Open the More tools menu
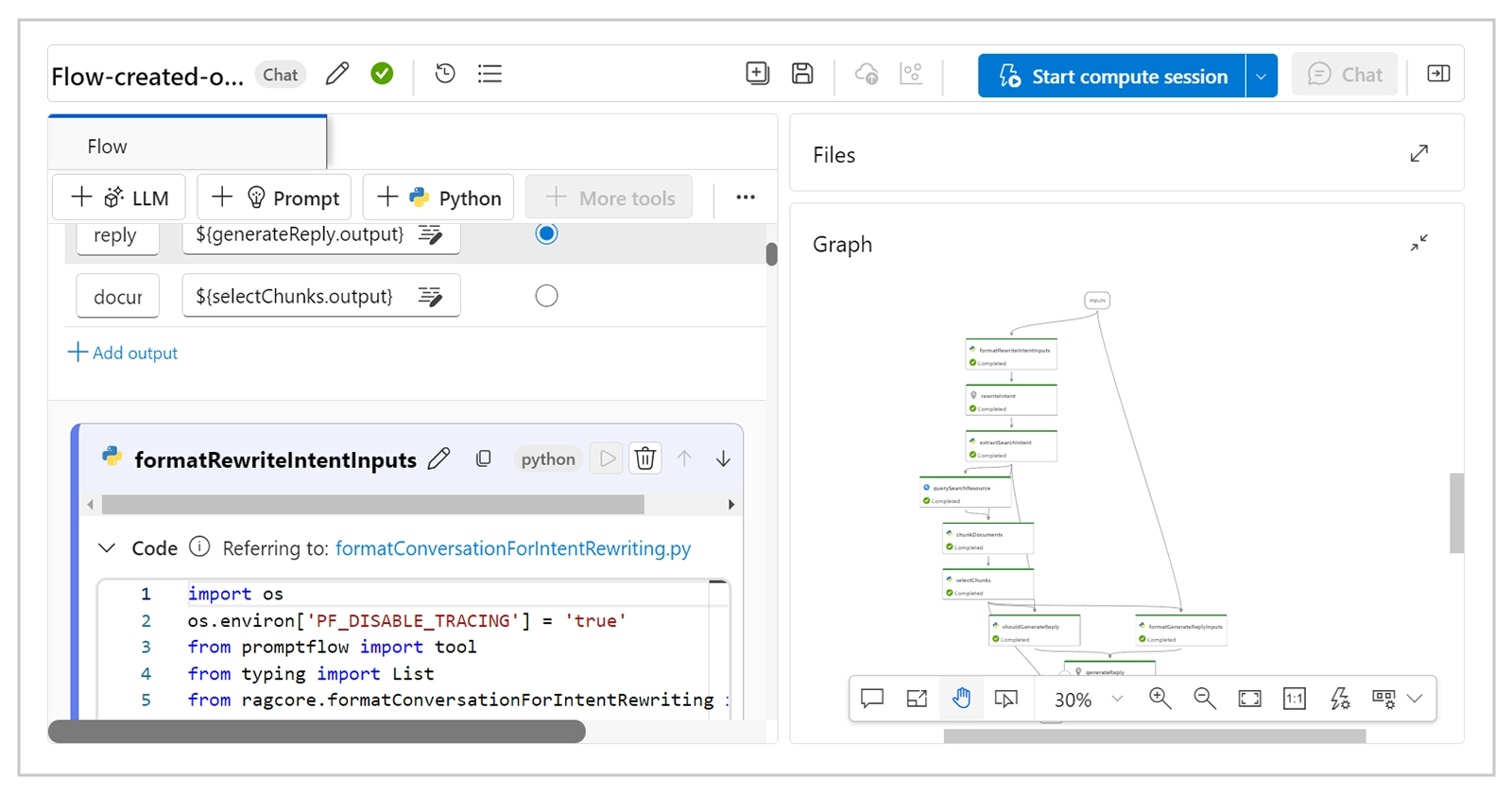Image resolution: width=1512 pixels, height=795 pixels. 609,198
